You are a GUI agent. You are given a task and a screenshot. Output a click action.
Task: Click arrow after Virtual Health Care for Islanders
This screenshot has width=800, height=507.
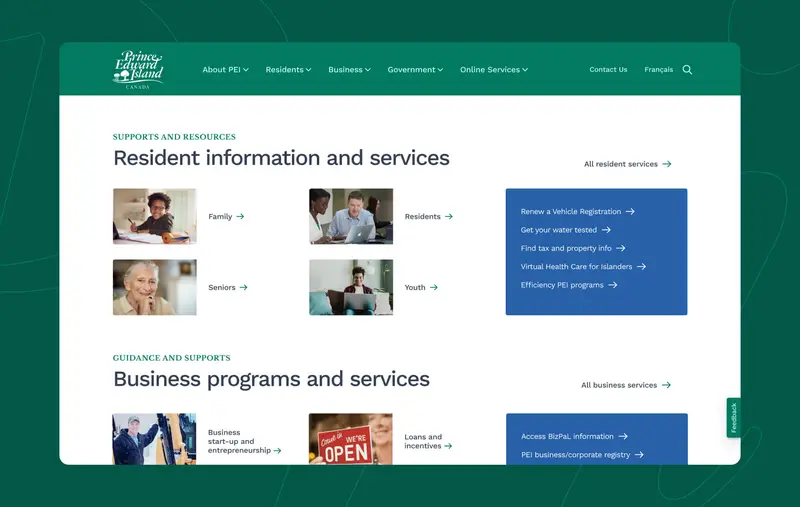(641, 267)
